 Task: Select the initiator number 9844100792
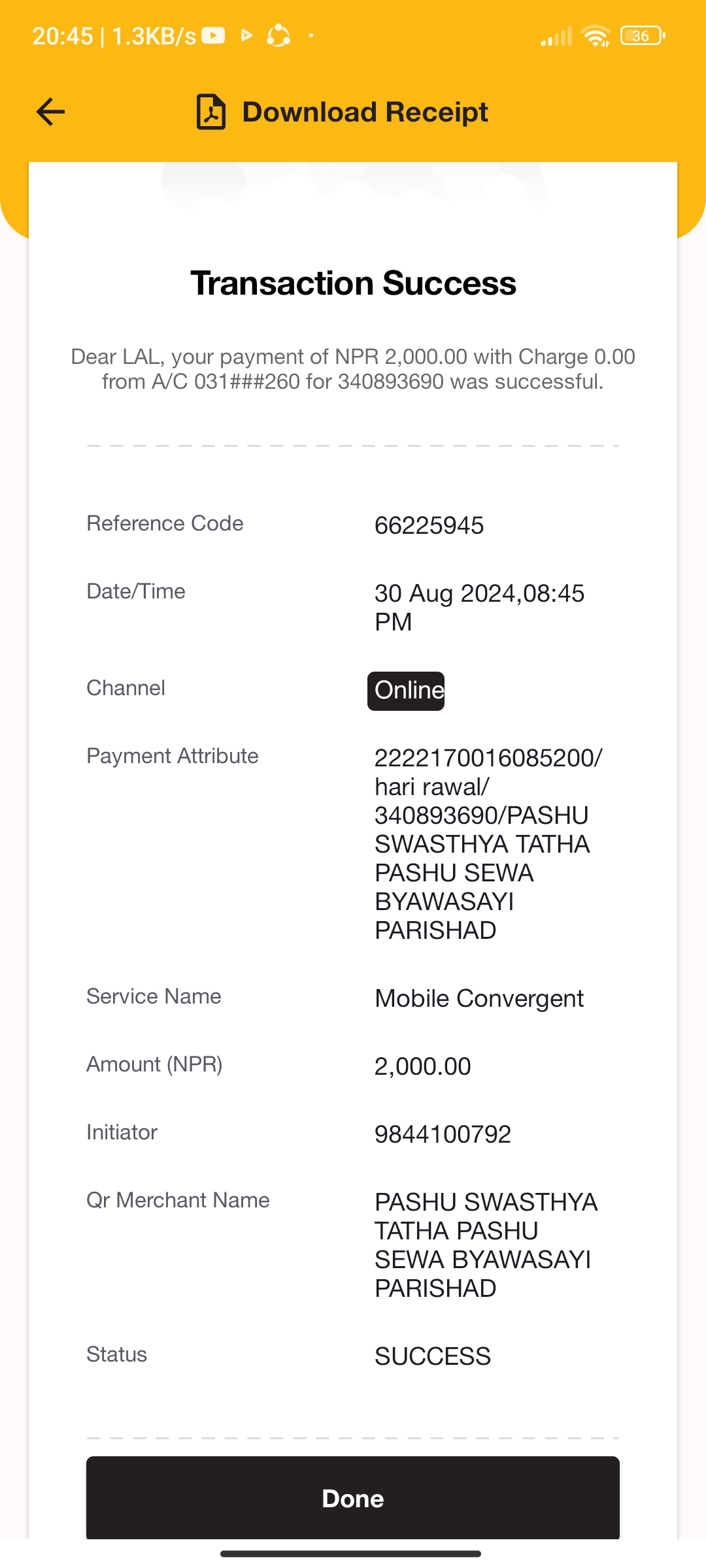[x=443, y=1134]
